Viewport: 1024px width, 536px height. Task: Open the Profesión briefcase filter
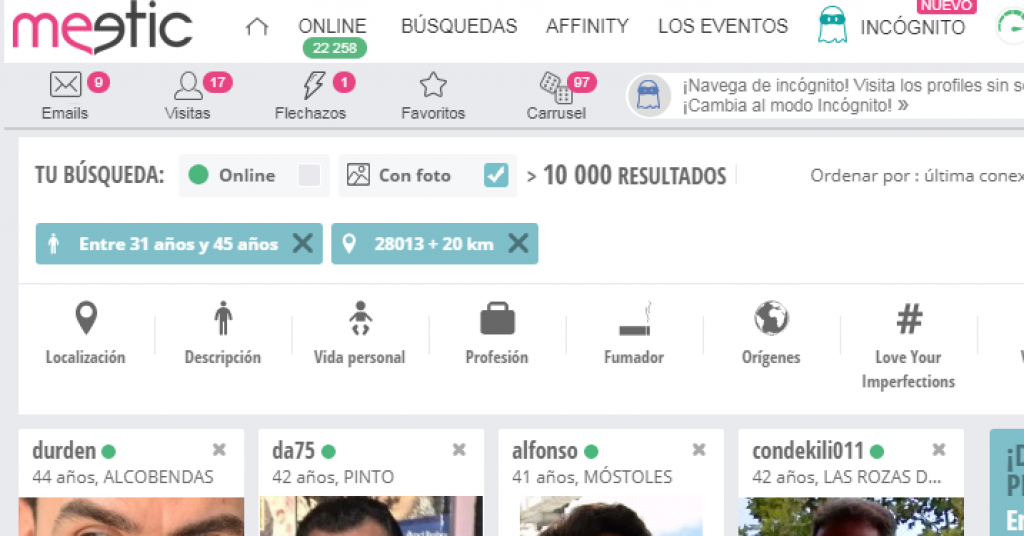coord(497,334)
